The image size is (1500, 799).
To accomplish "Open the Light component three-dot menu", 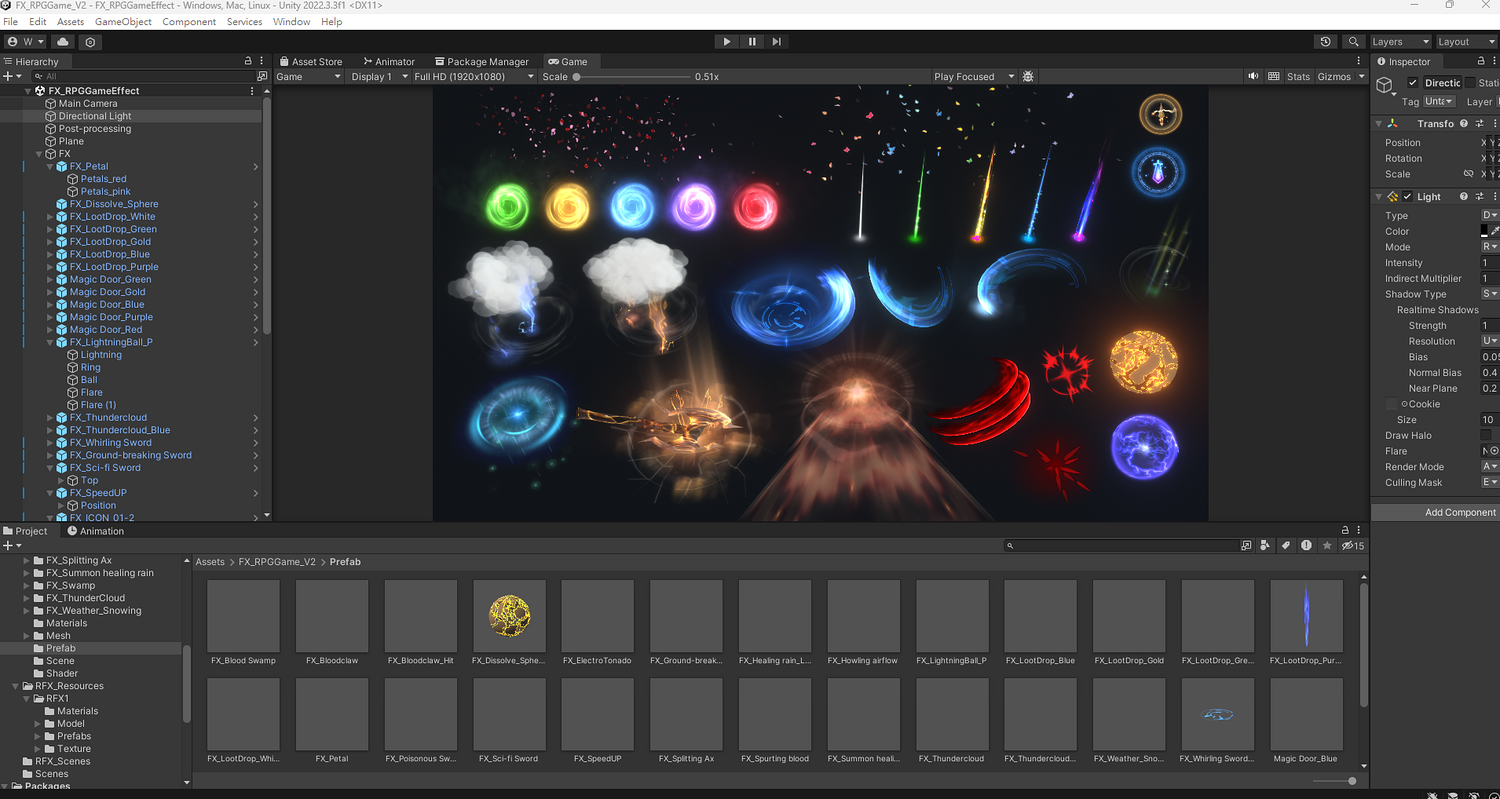I will point(1494,197).
